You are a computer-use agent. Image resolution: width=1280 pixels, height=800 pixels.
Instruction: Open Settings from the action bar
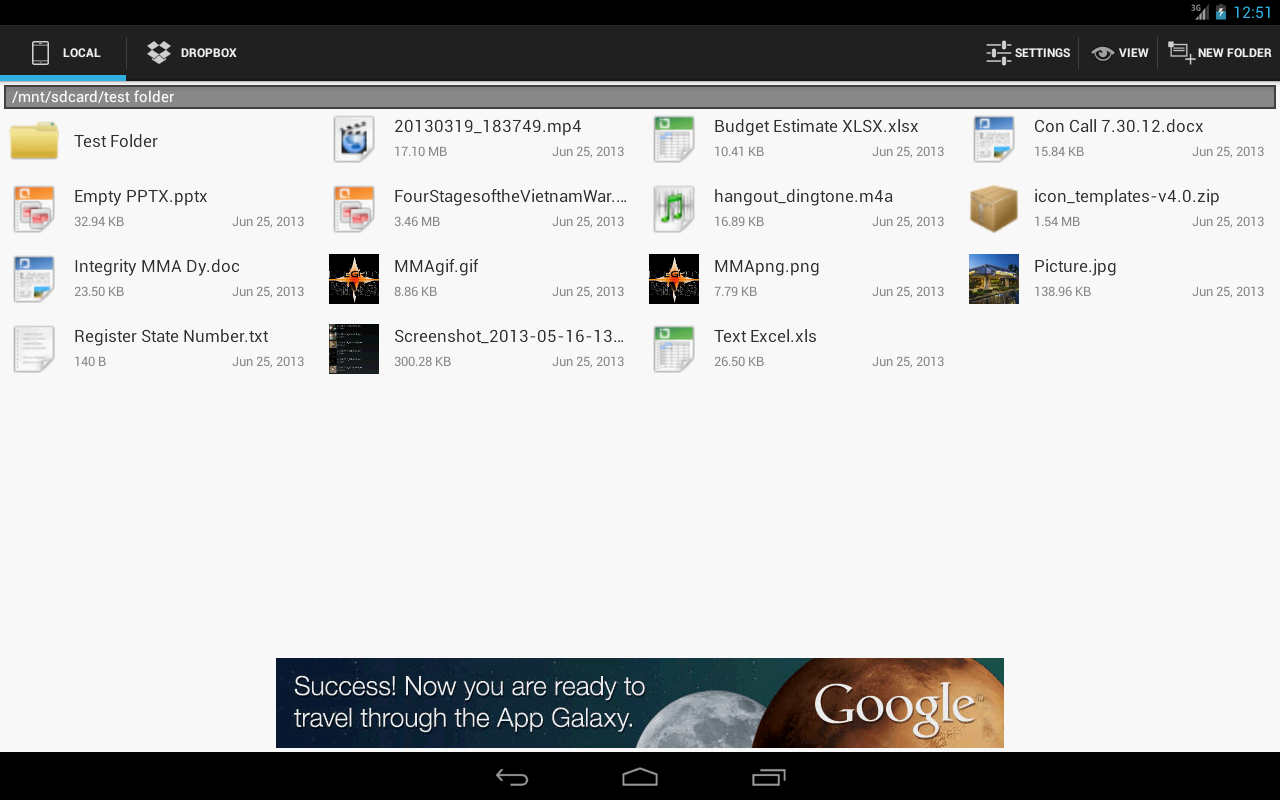point(1028,53)
